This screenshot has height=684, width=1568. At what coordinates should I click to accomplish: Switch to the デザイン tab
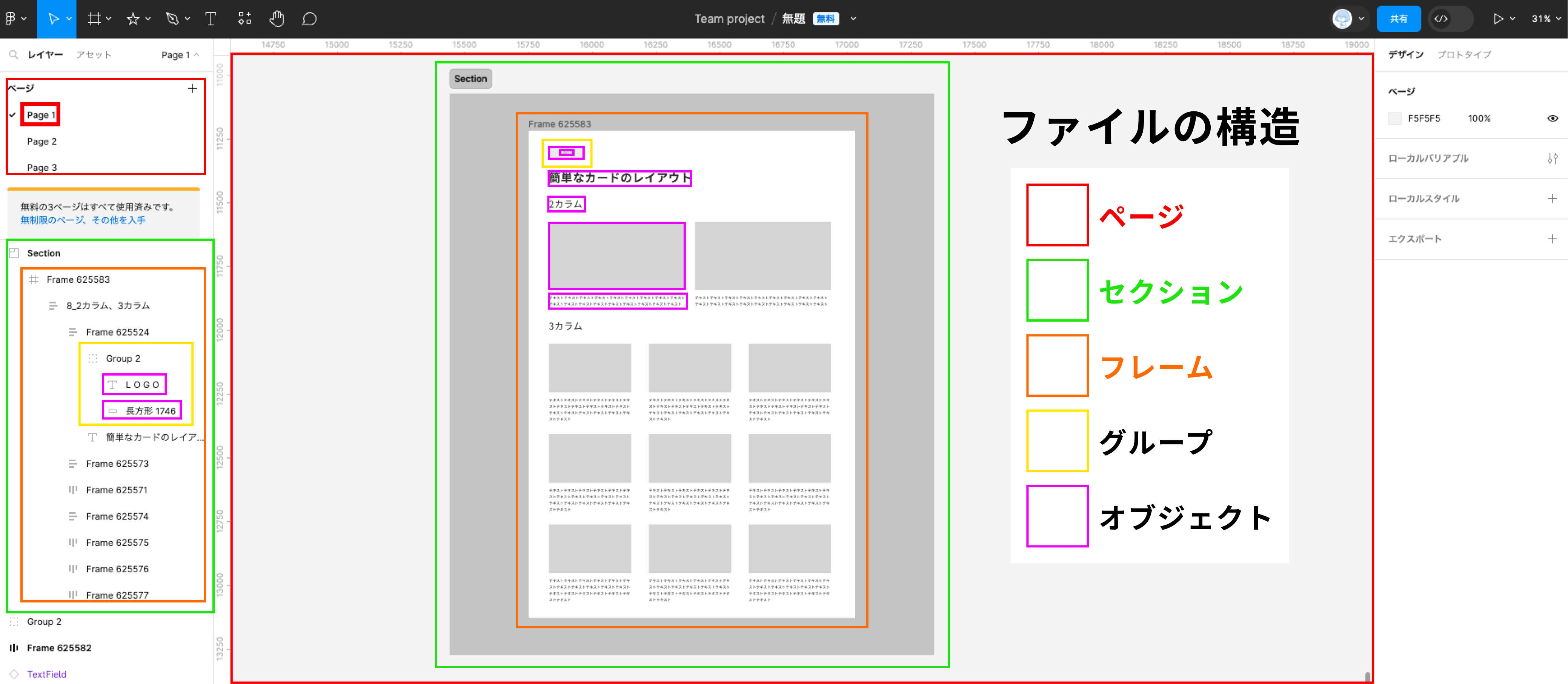(1405, 55)
